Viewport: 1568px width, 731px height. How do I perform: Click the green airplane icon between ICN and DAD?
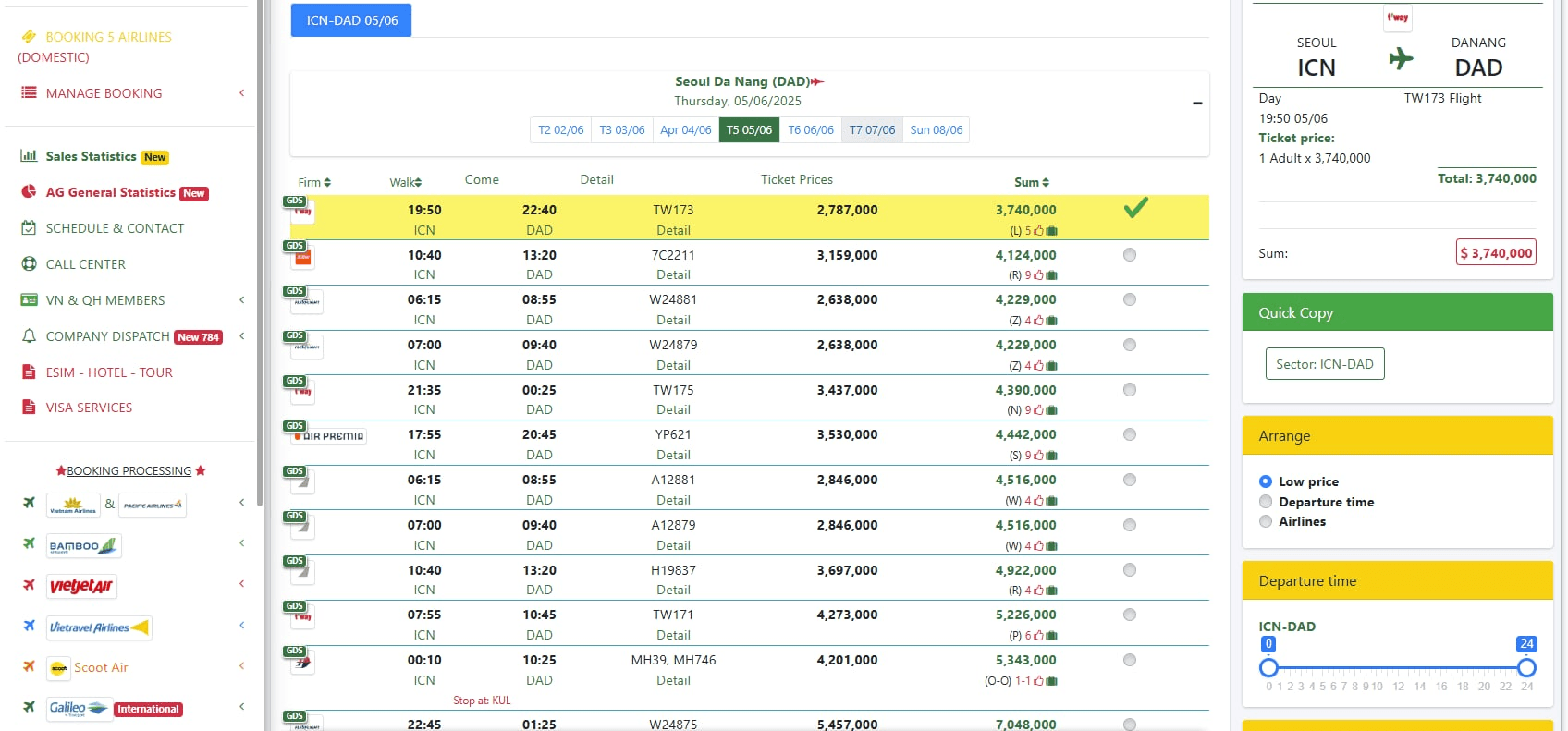(1401, 59)
